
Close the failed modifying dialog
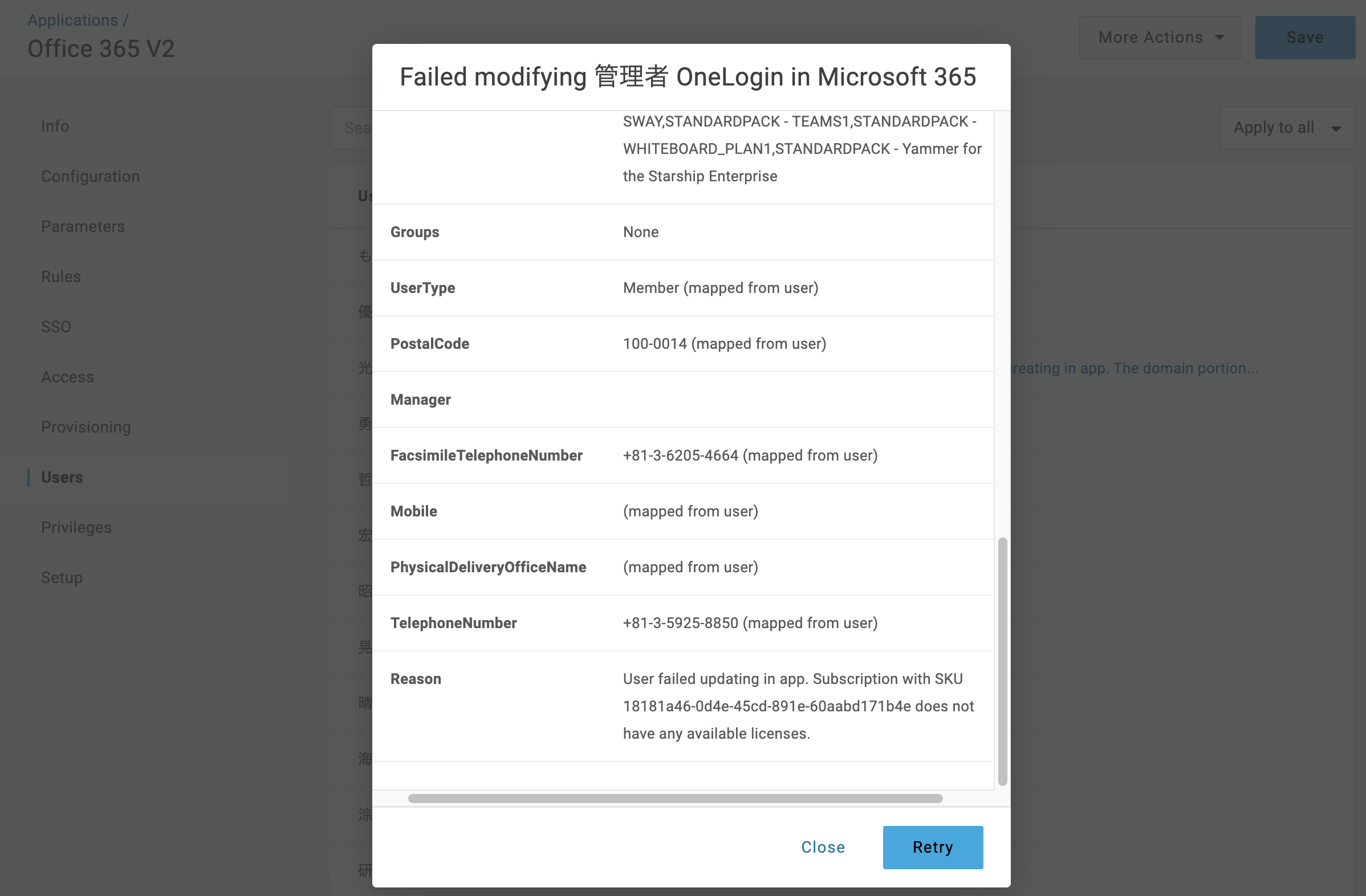tap(823, 846)
